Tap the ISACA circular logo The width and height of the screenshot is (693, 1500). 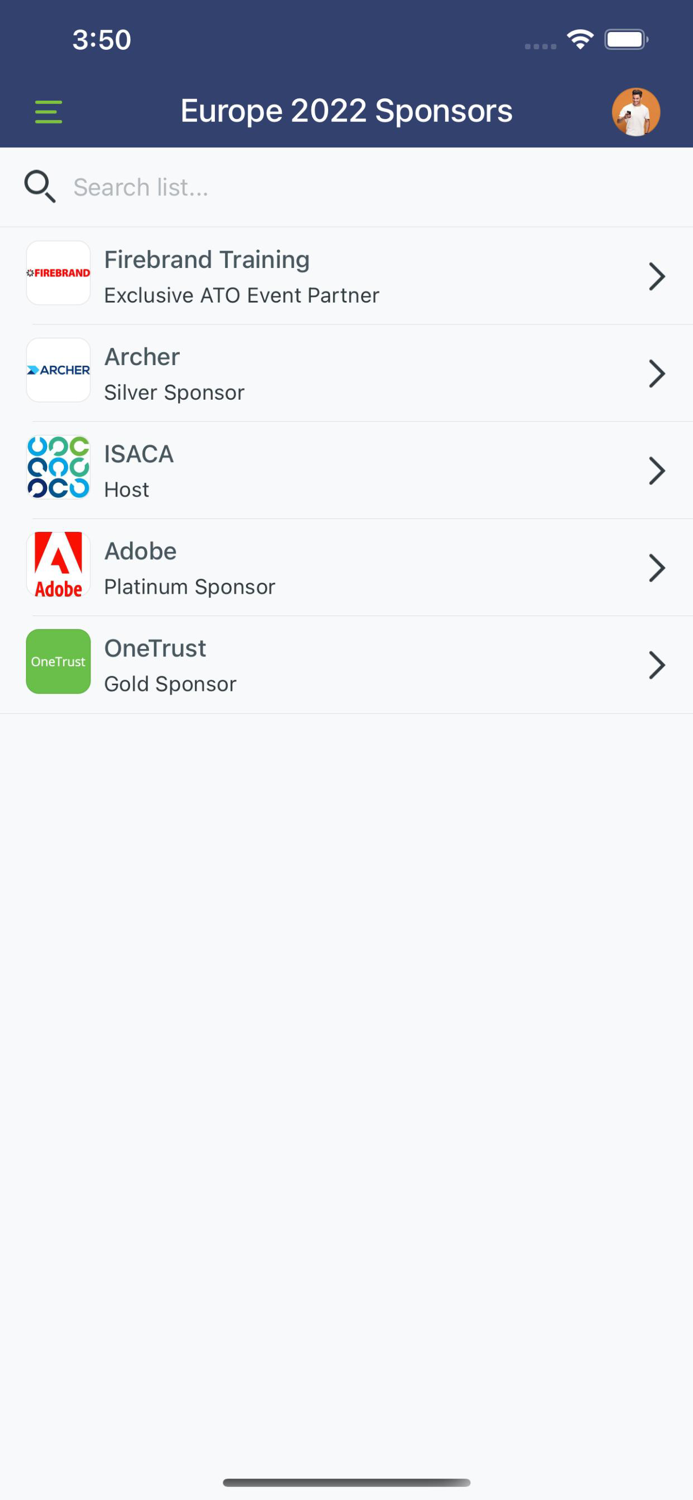click(57, 466)
